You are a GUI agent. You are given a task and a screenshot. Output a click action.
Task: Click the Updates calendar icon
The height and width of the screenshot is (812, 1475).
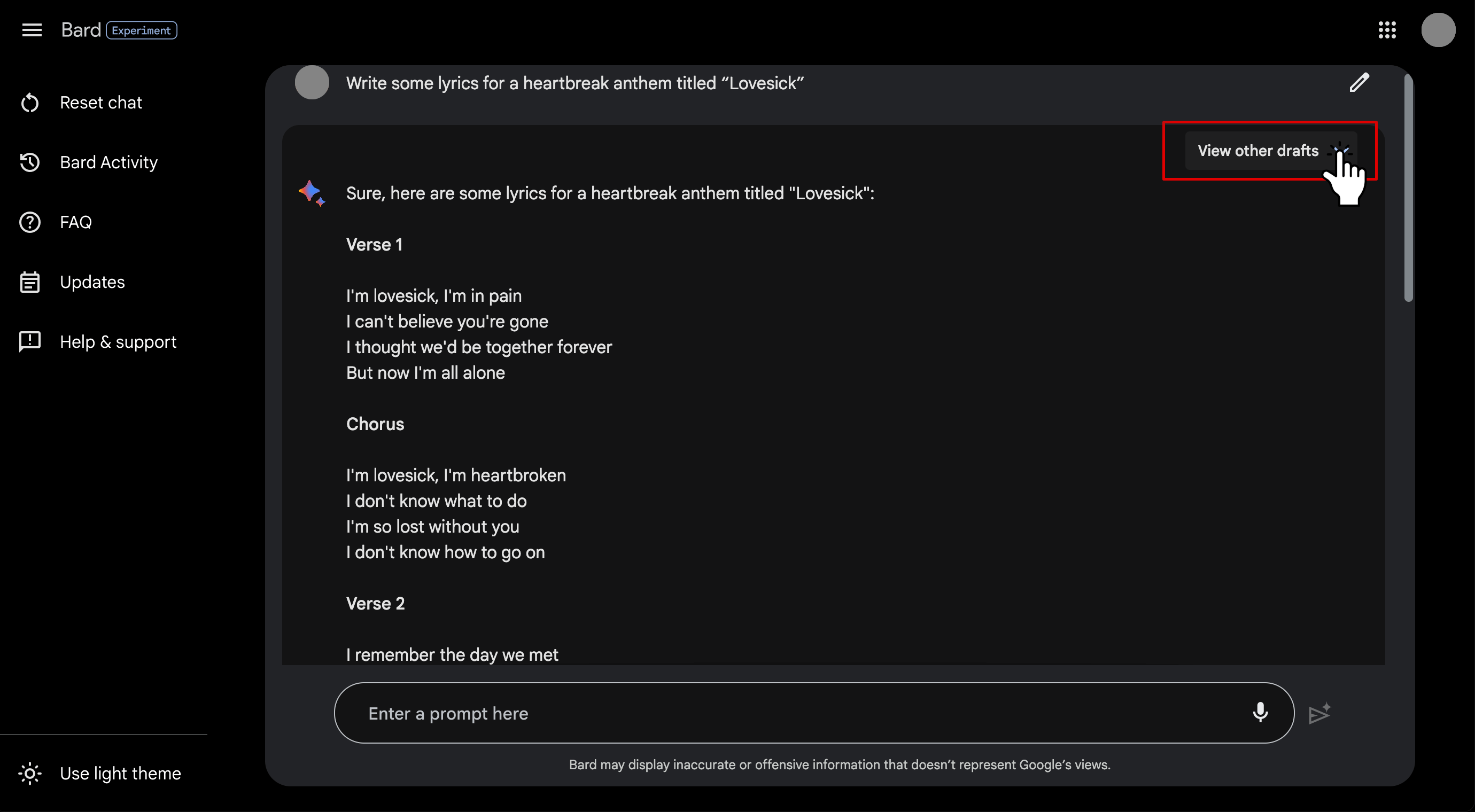(30, 282)
